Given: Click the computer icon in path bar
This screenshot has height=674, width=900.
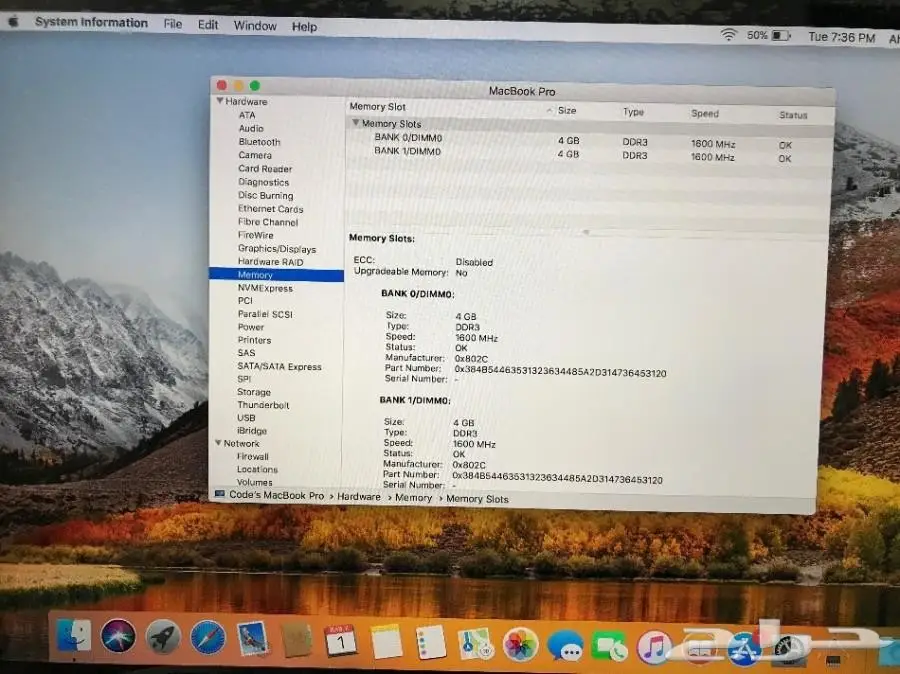Looking at the screenshot, I should pos(219,494).
